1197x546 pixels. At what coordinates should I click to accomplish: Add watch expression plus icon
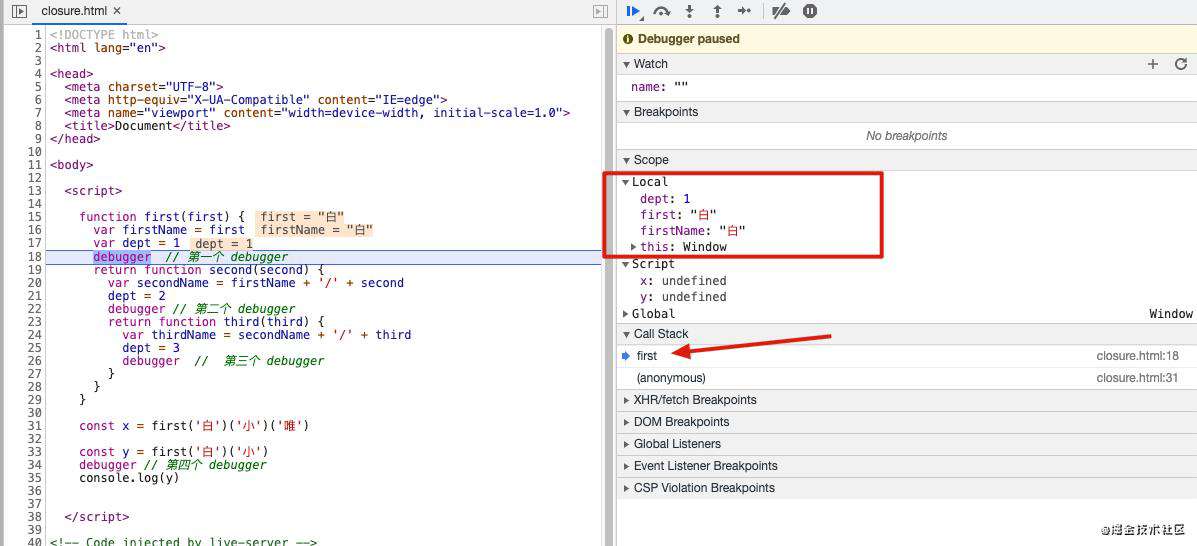point(1153,64)
